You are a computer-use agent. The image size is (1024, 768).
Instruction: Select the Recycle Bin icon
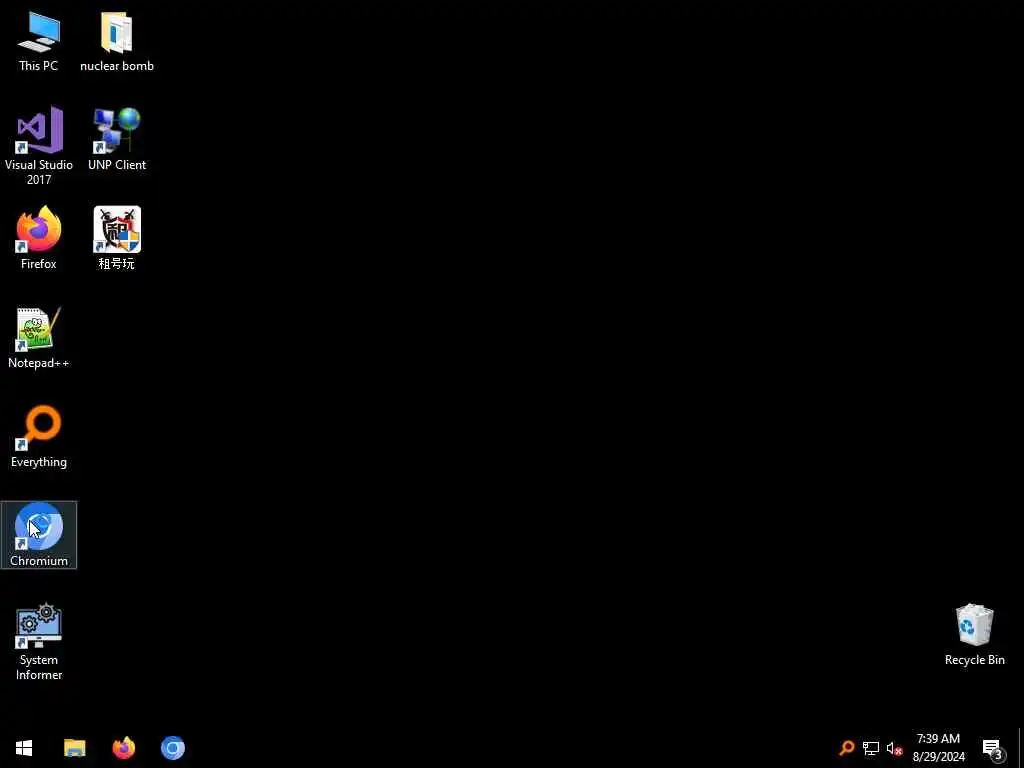click(x=974, y=635)
